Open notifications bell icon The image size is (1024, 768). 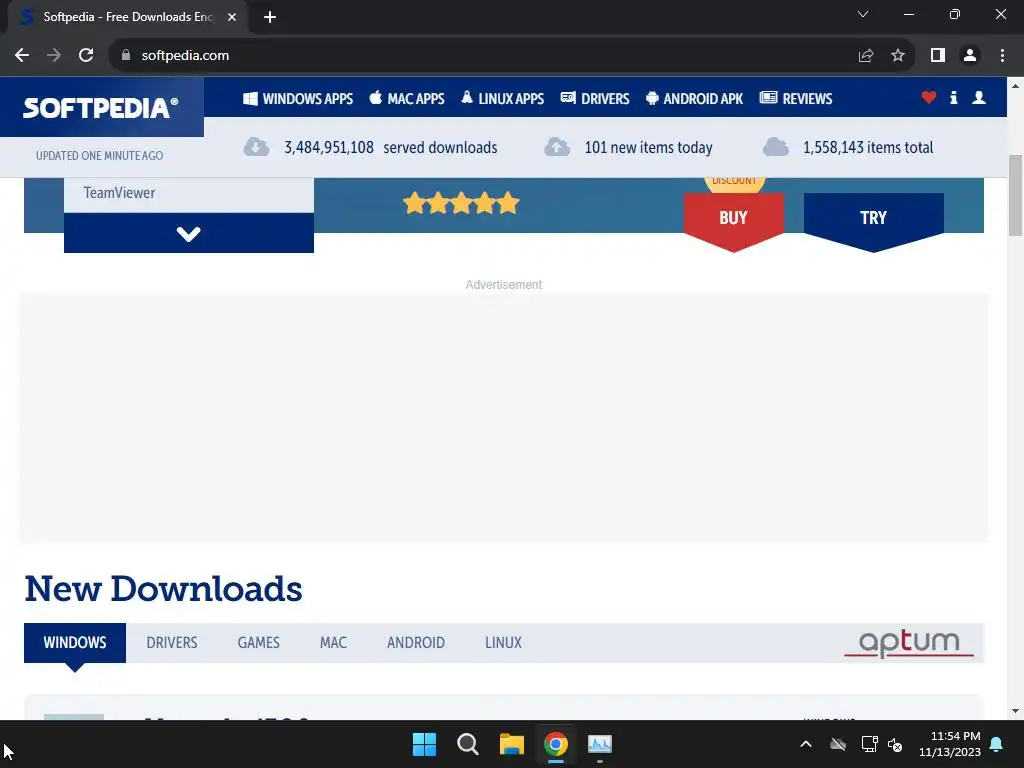[997, 744]
